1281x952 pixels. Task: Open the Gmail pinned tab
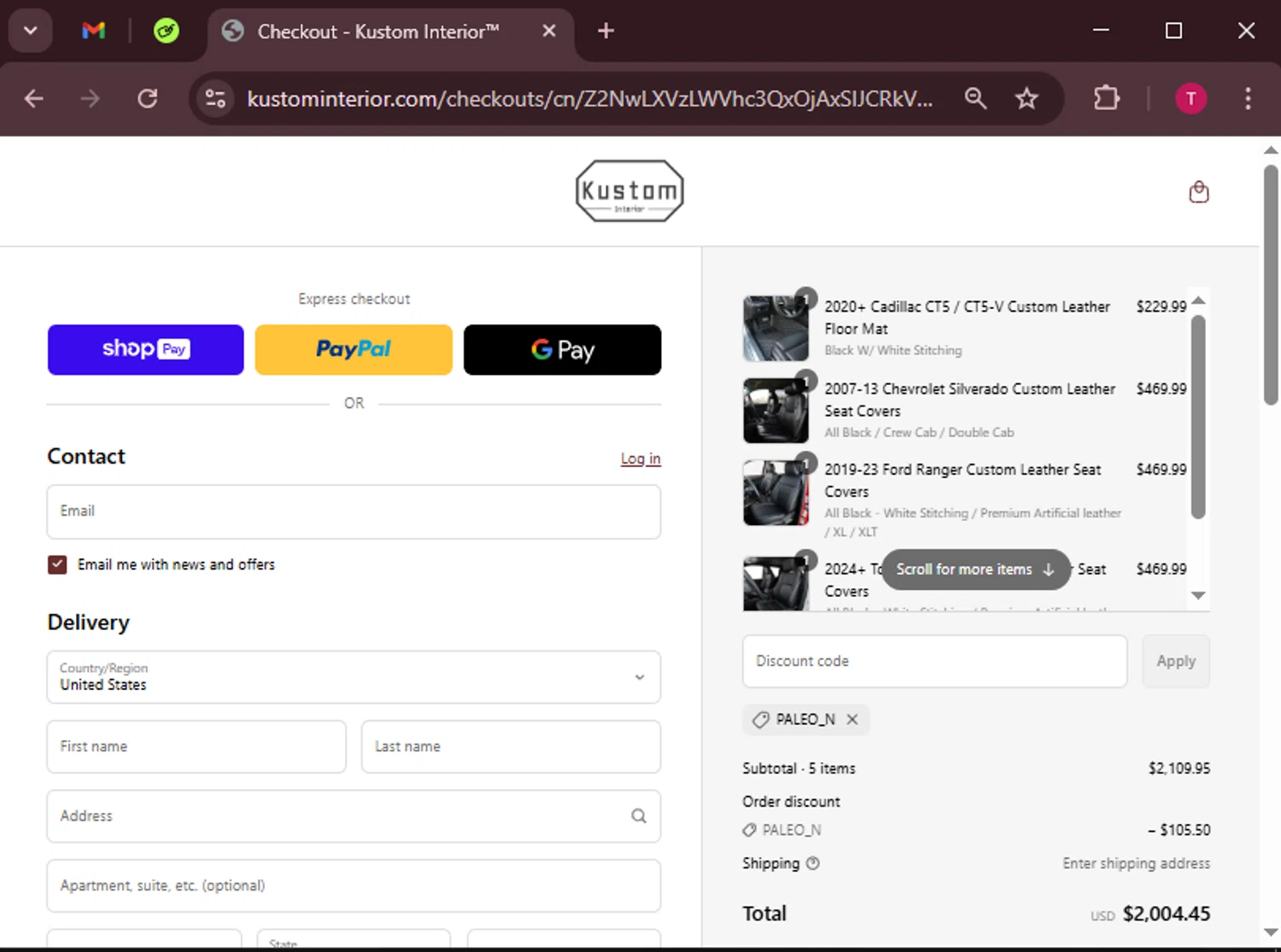[x=93, y=31]
